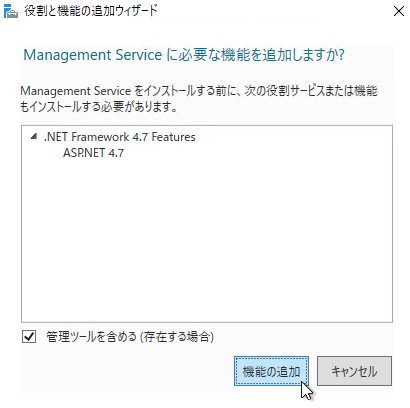Uncheck the 管理ツールを含める checkbox
The height and width of the screenshot is (408, 410).
point(29,336)
